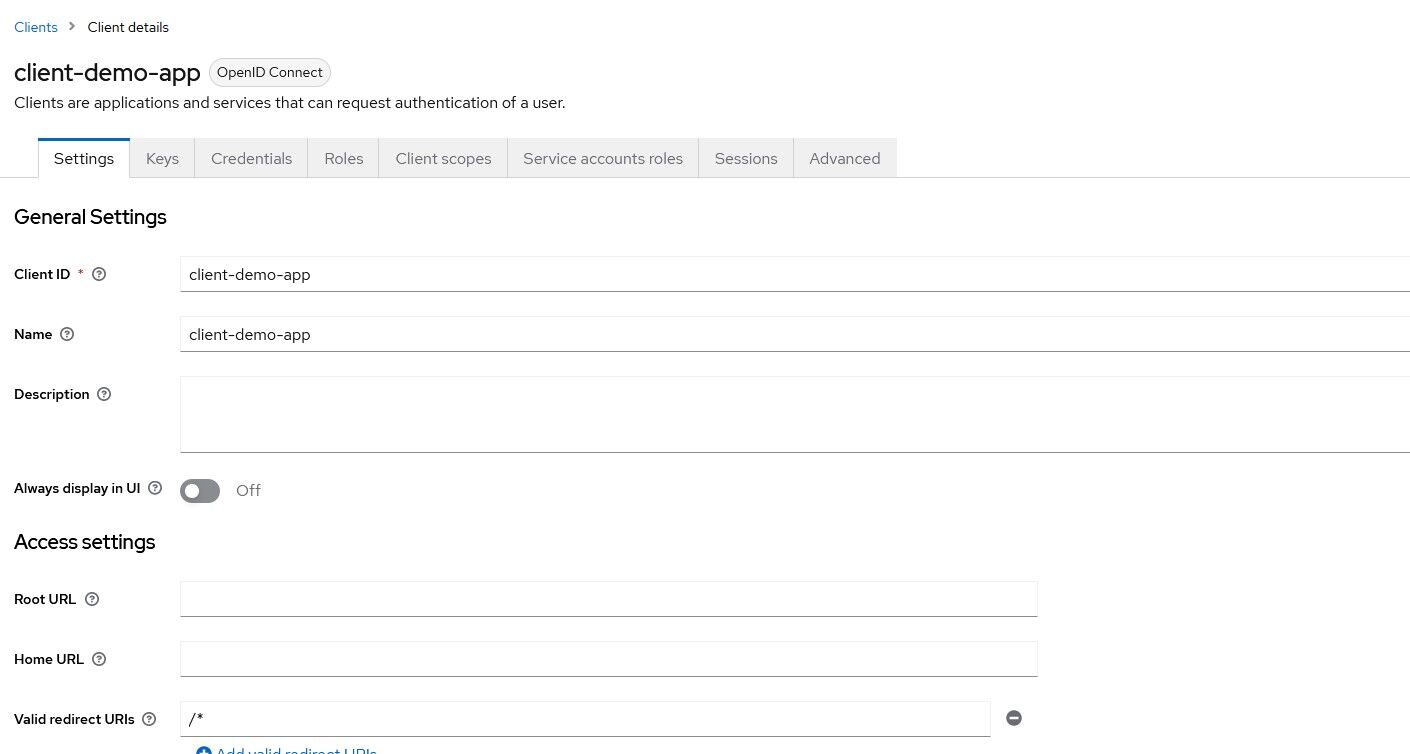The height and width of the screenshot is (754, 1410).
Task: View the Sessions tab
Action: pos(745,158)
